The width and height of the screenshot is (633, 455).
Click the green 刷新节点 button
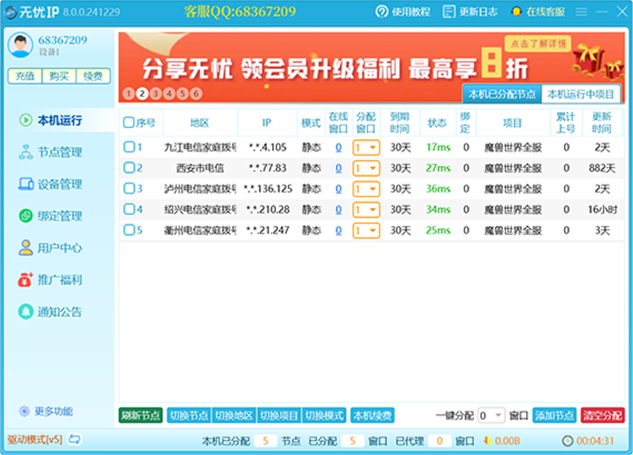(x=140, y=415)
